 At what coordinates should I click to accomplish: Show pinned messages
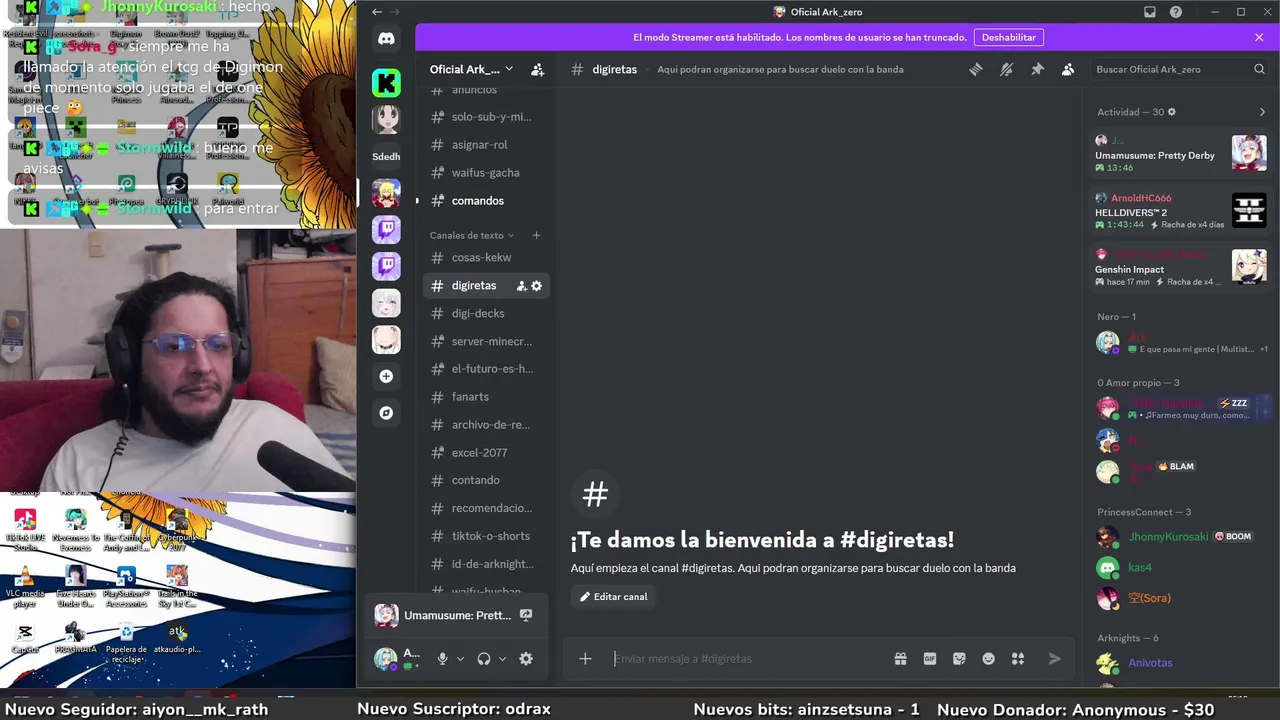pos(1037,69)
